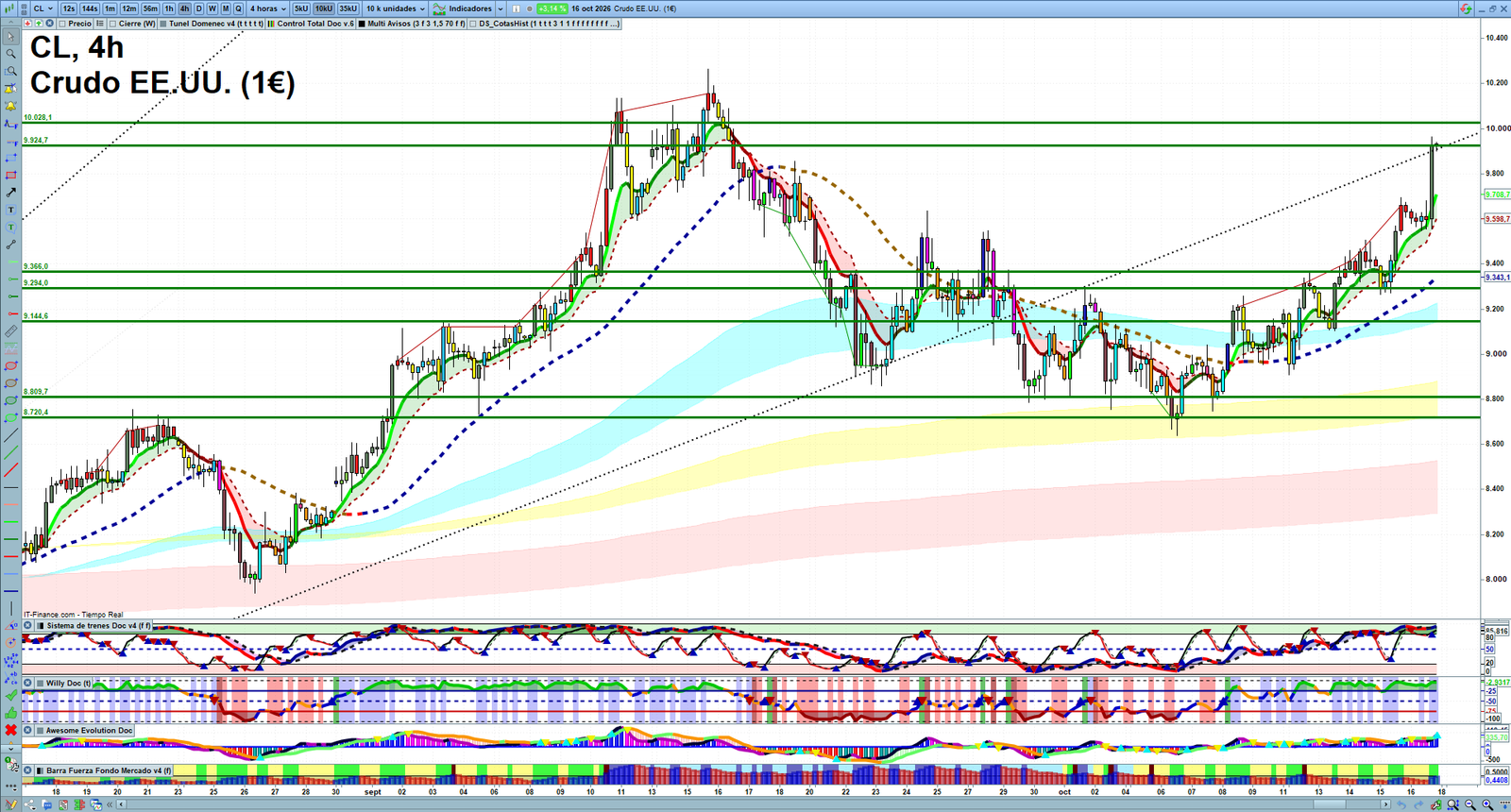Image resolution: width=1511 pixels, height=812 pixels.
Task: Select the black arrow drawing tool
Action: (x=10, y=193)
